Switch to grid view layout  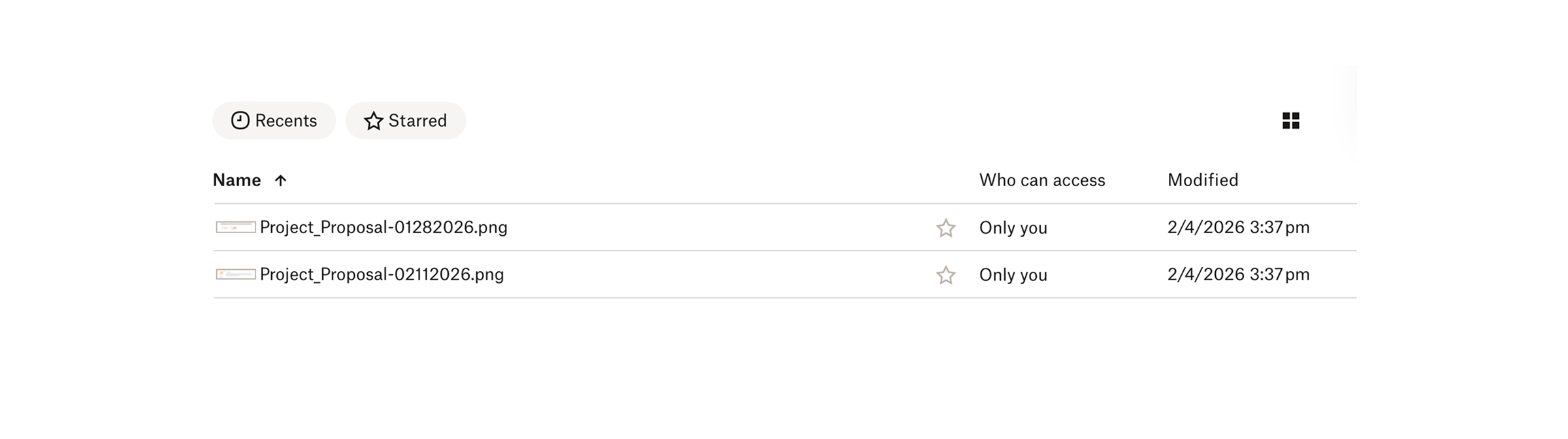pyautogui.click(x=1290, y=121)
